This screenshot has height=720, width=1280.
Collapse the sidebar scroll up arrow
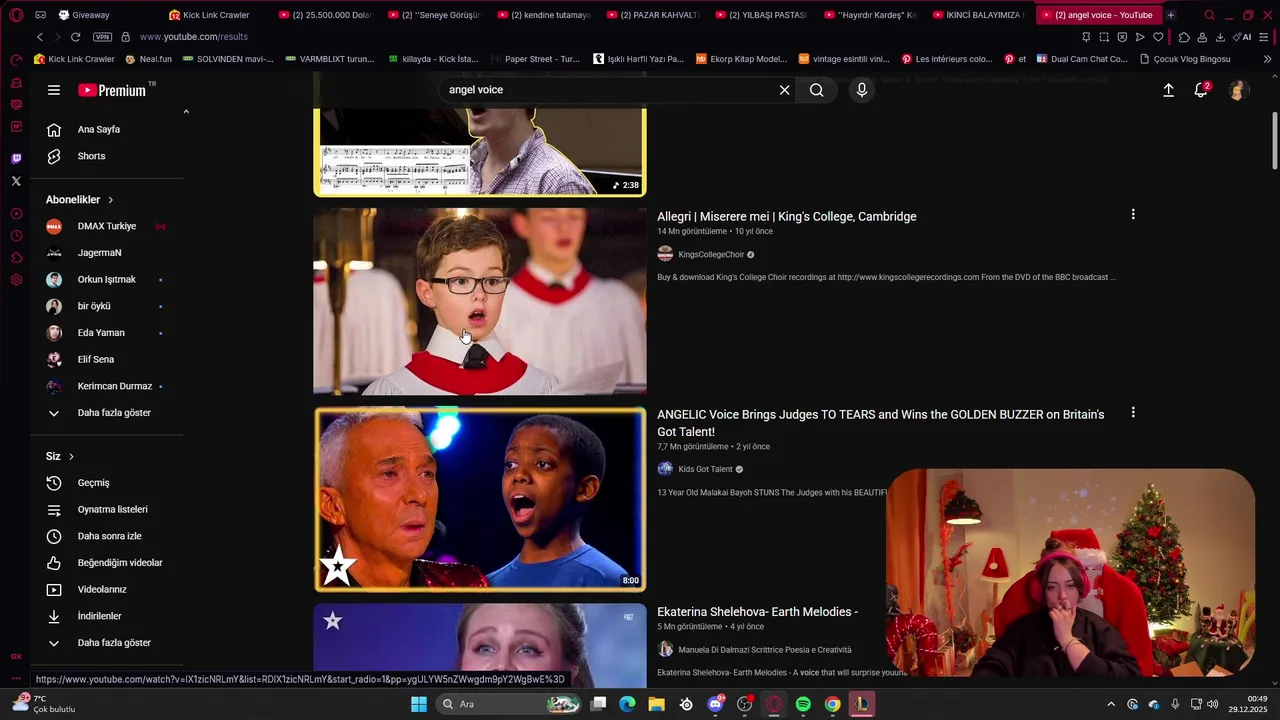tap(186, 112)
